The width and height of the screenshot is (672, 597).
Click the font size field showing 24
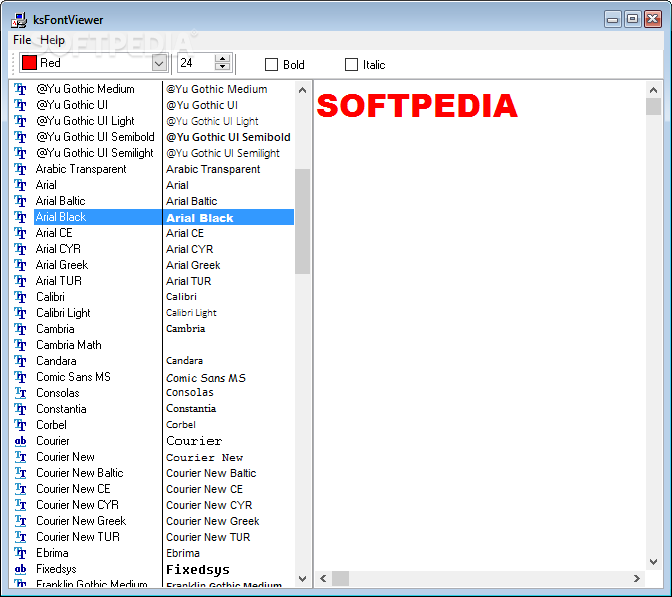click(x=196, y=63)
